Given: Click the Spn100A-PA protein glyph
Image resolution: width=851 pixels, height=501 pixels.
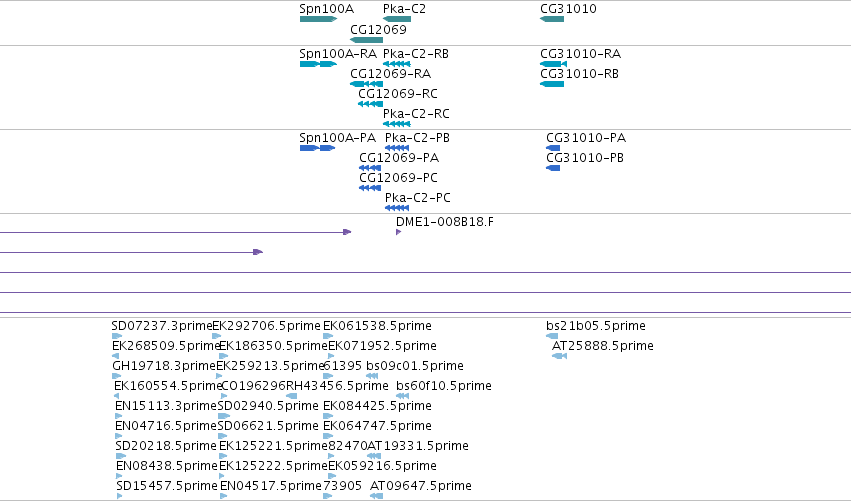Looking at the screenshot, I should coord(317,148).
